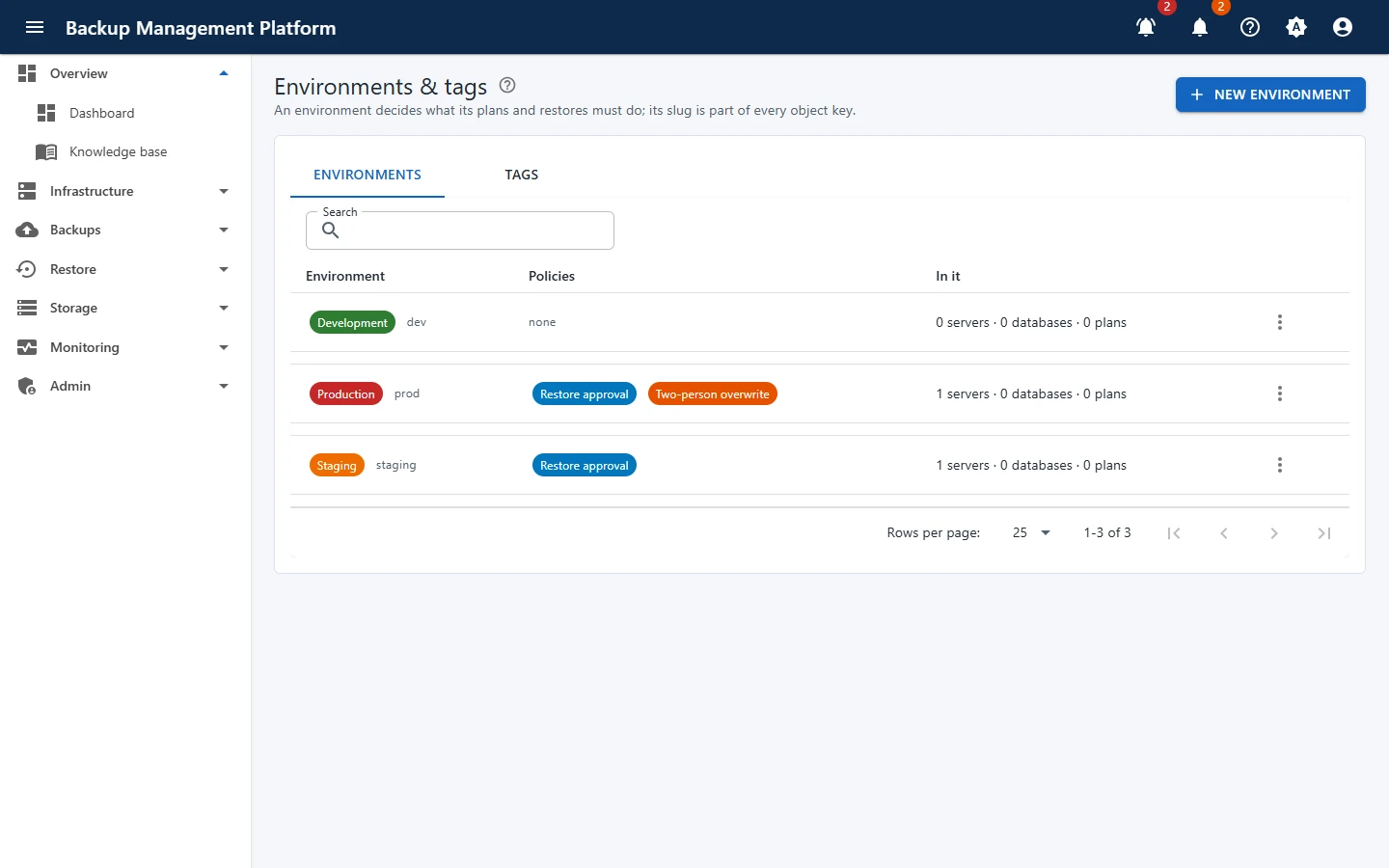This screenshot has width=1389, height=868.
Task: Open the help question mark icon in header
Action: point(1250,27)
